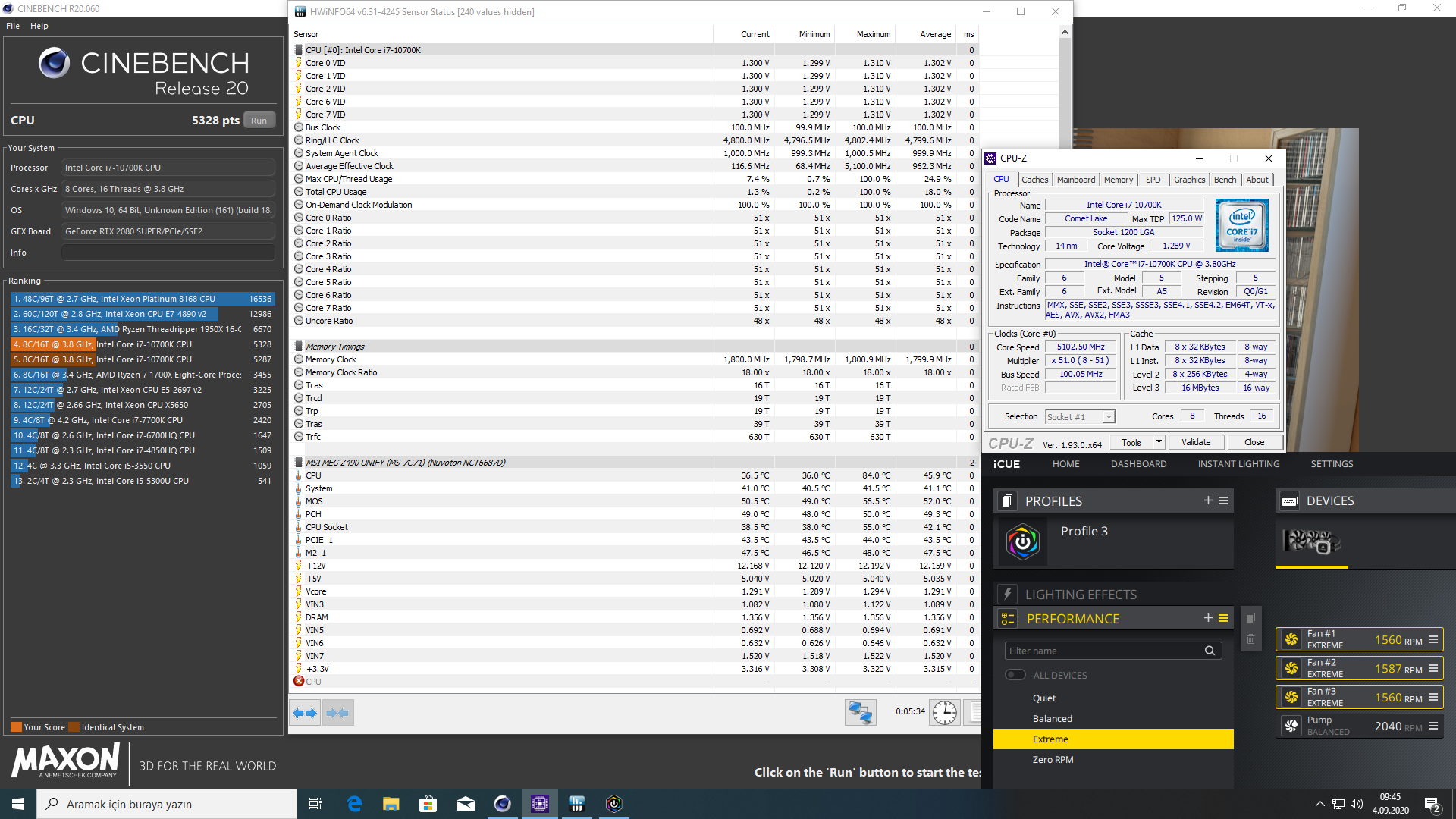
Task: Open the Cinebench File menu
Action: [x=13, y=26]
